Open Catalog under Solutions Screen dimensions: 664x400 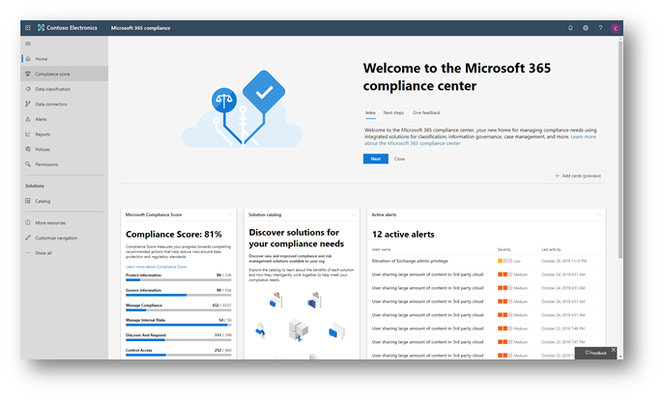coord(64,201)
